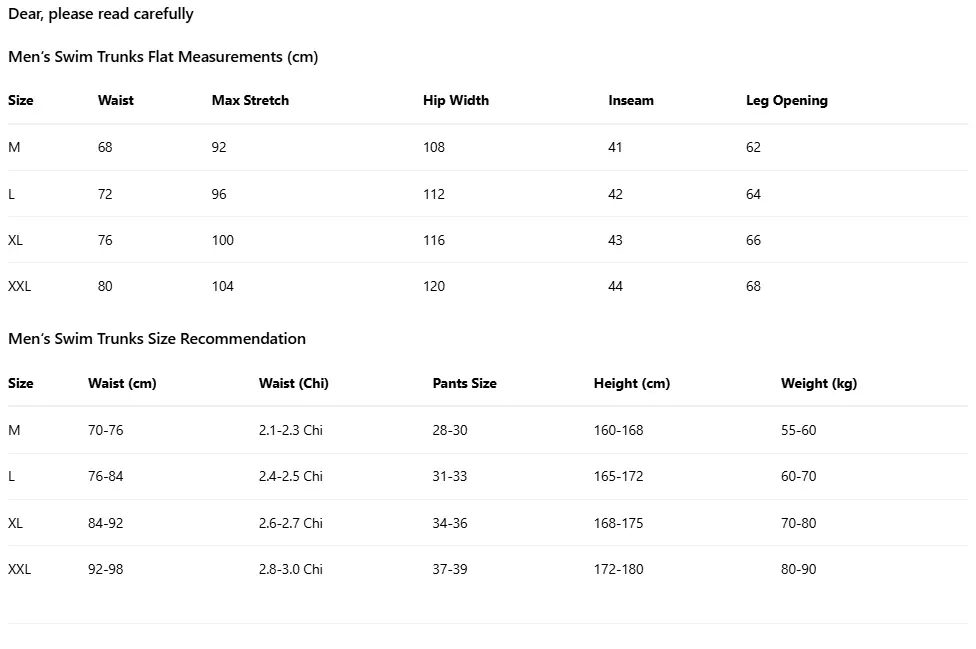Screen dimensions: 976x649
Task: Click the '160-168' height cell
Action: coord(619,430)
